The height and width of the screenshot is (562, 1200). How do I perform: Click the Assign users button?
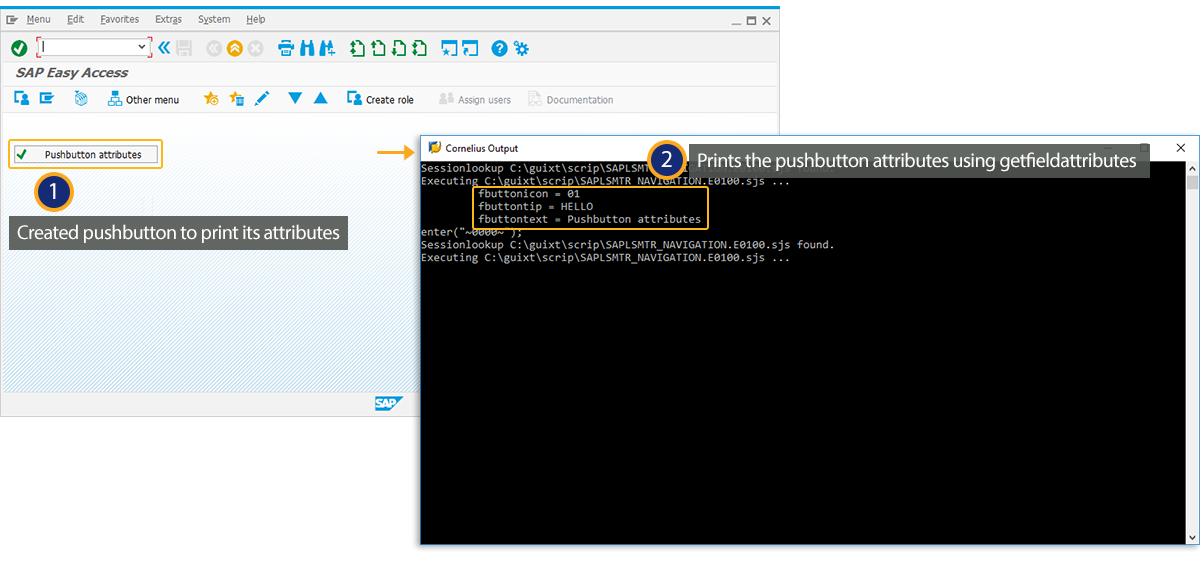click(475, 99)
